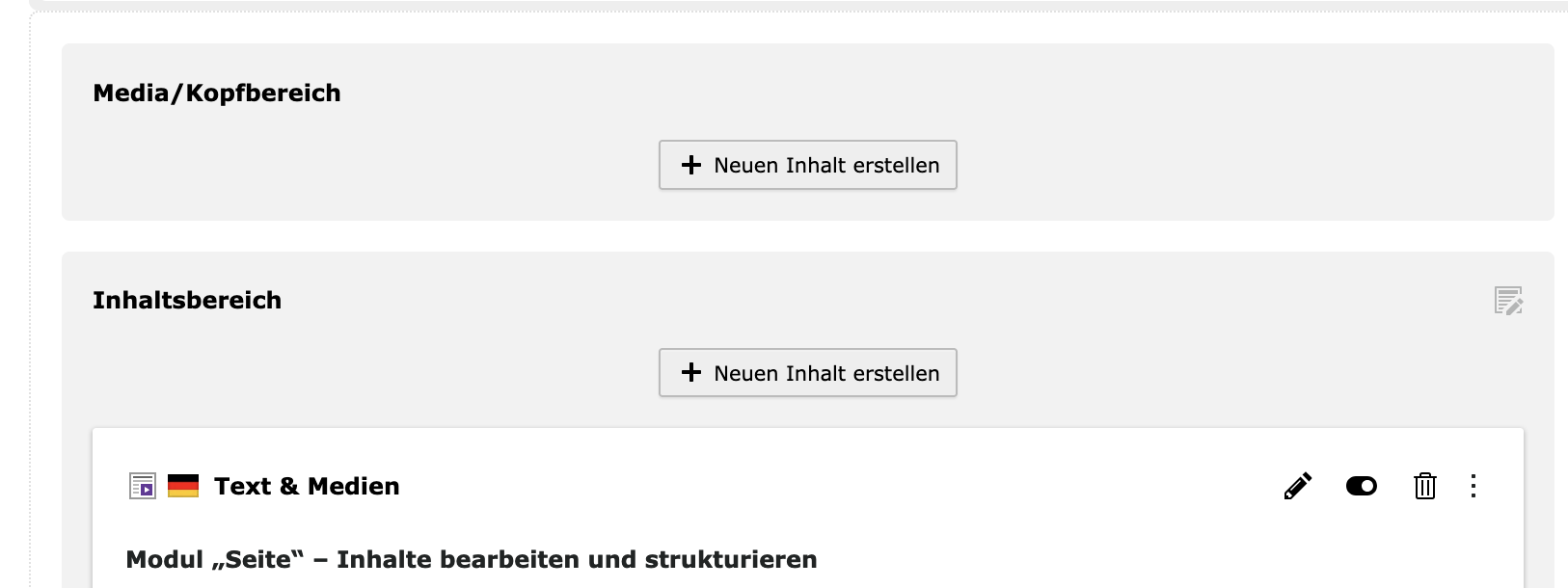1568x588 pixels.
Task: Click the plus icon in Media/Kopfbereich button
Action: click(691, 165)
